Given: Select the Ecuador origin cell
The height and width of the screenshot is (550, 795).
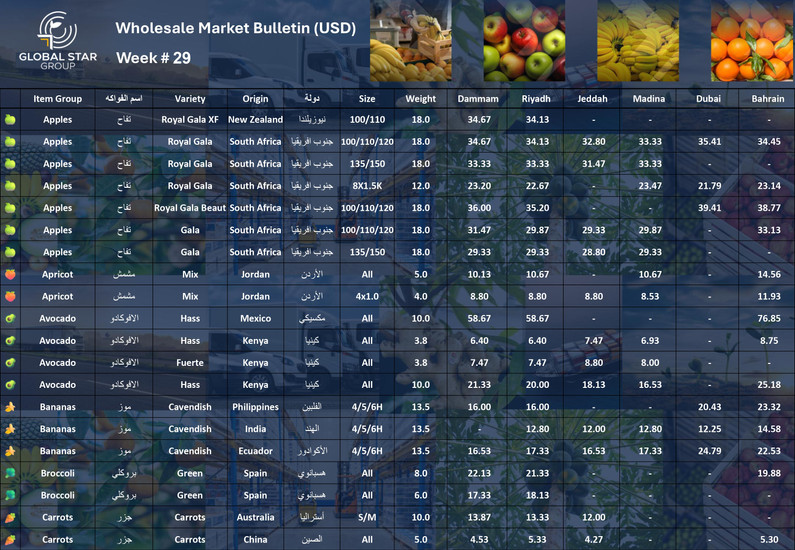Looking at the screenshot, I should pos(255,451).
